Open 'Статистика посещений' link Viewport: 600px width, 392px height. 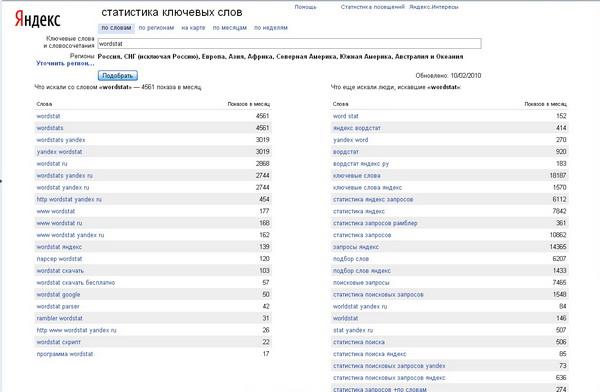(372, 7)
